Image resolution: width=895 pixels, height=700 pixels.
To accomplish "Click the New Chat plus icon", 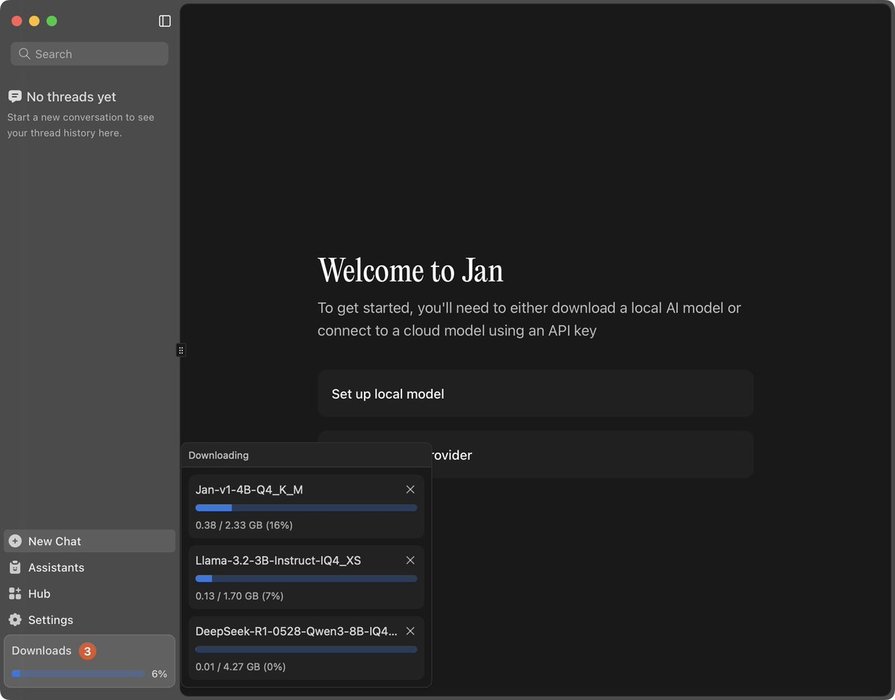I will (x=15, y=541).
